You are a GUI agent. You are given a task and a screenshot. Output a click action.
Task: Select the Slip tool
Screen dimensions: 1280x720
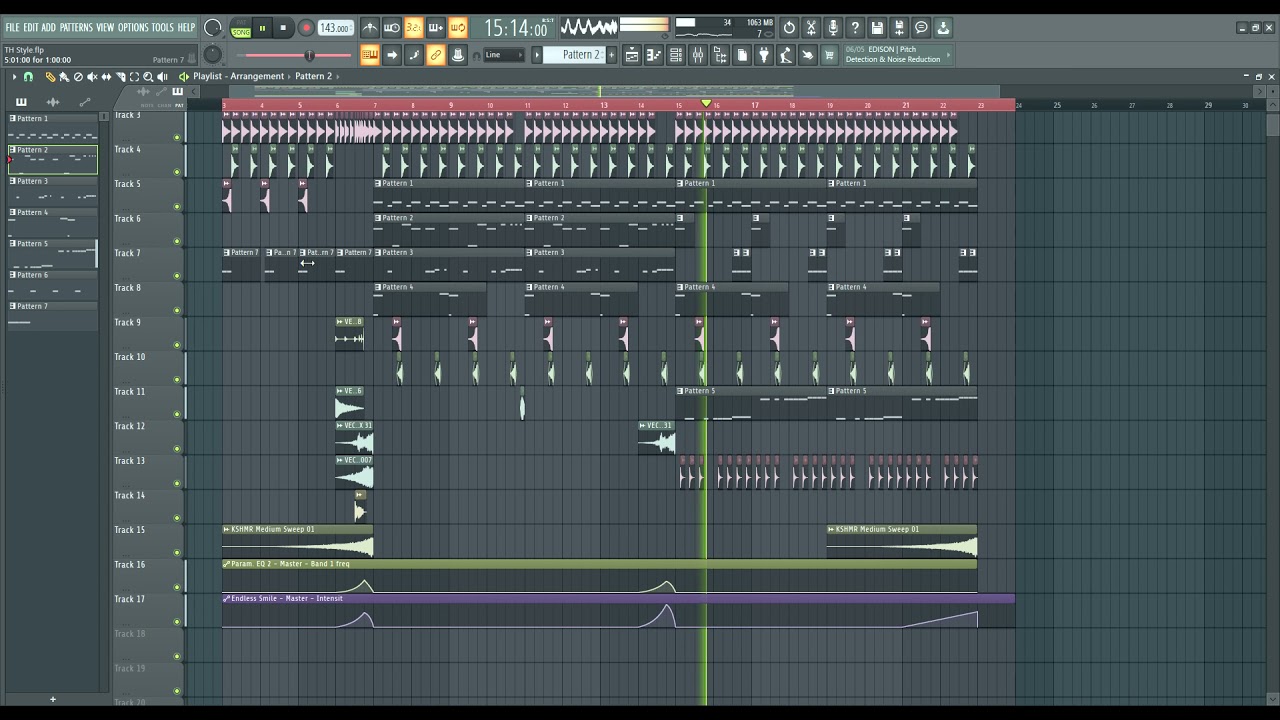pos(106,77)
